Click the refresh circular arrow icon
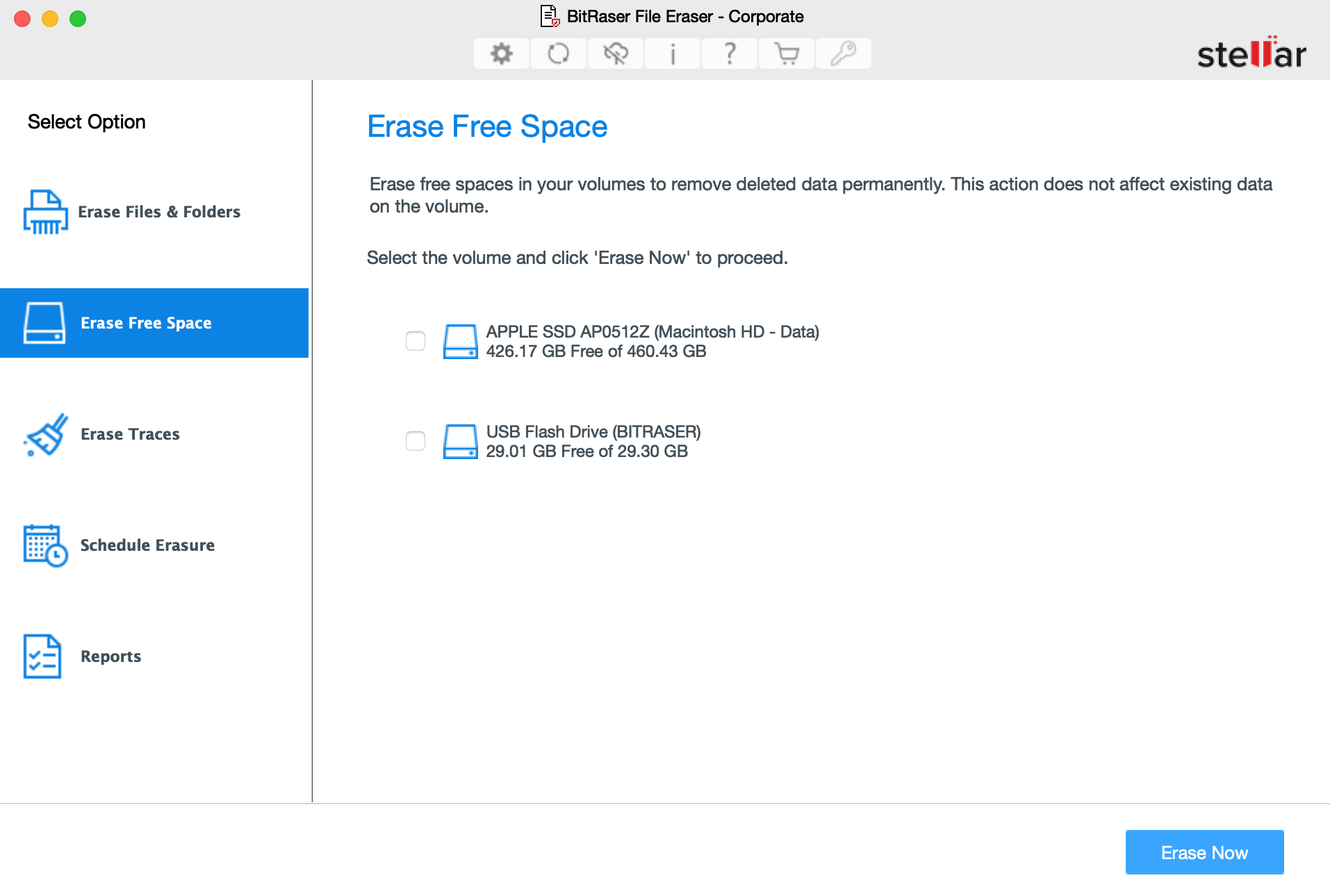Image resolution: width=1330 pixels, height=896 pixels. [558, 53]
